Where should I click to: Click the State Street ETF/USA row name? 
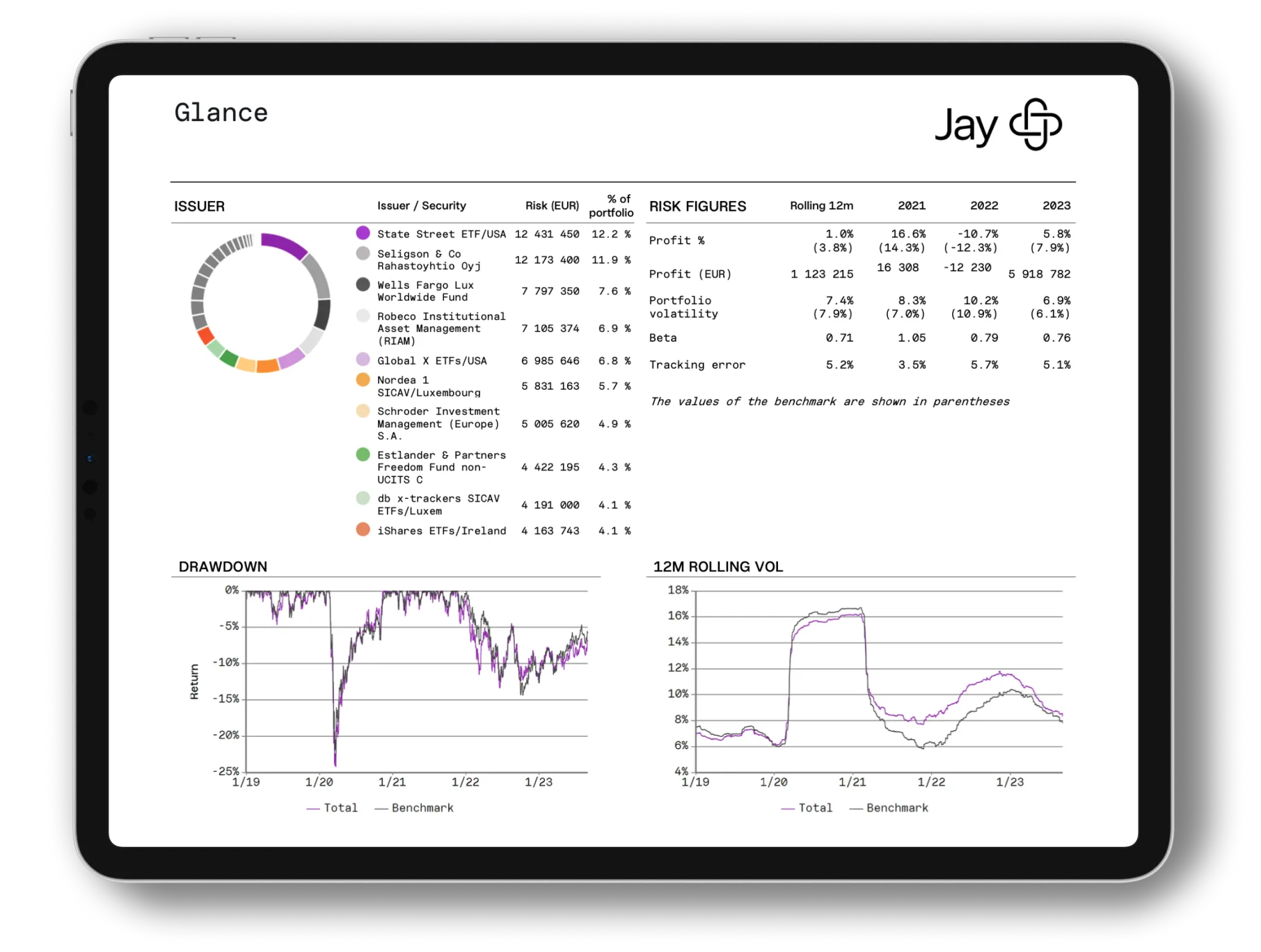tap(441, 234)
